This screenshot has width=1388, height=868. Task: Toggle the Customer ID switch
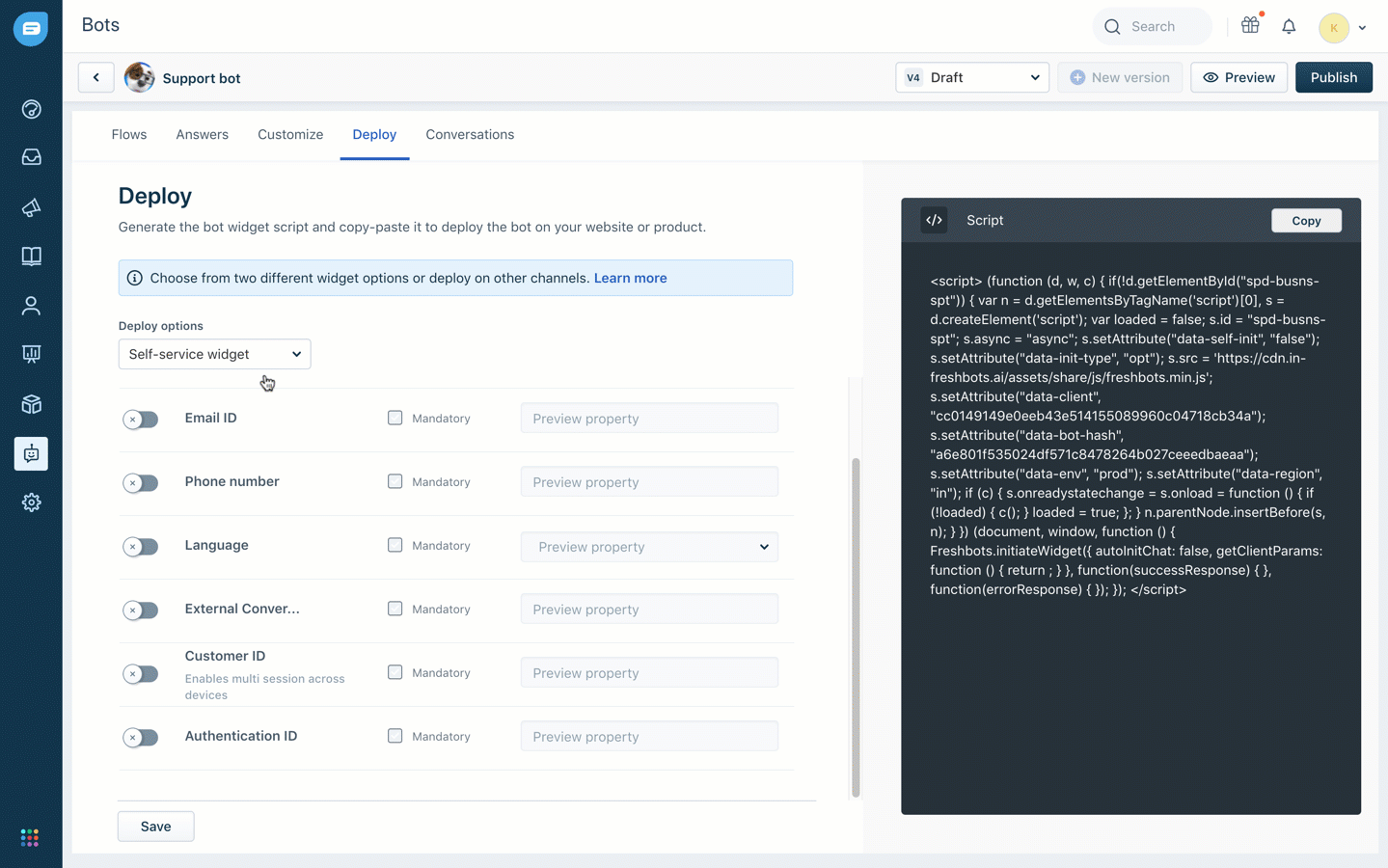click(141, 674)
